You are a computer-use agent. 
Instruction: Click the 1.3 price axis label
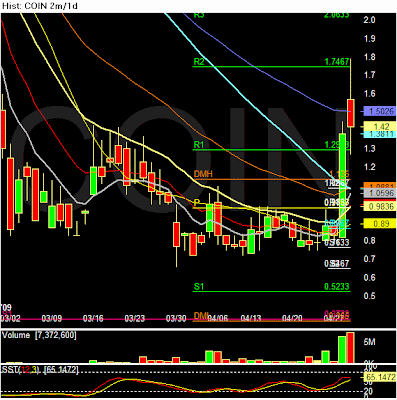[369, 148]
